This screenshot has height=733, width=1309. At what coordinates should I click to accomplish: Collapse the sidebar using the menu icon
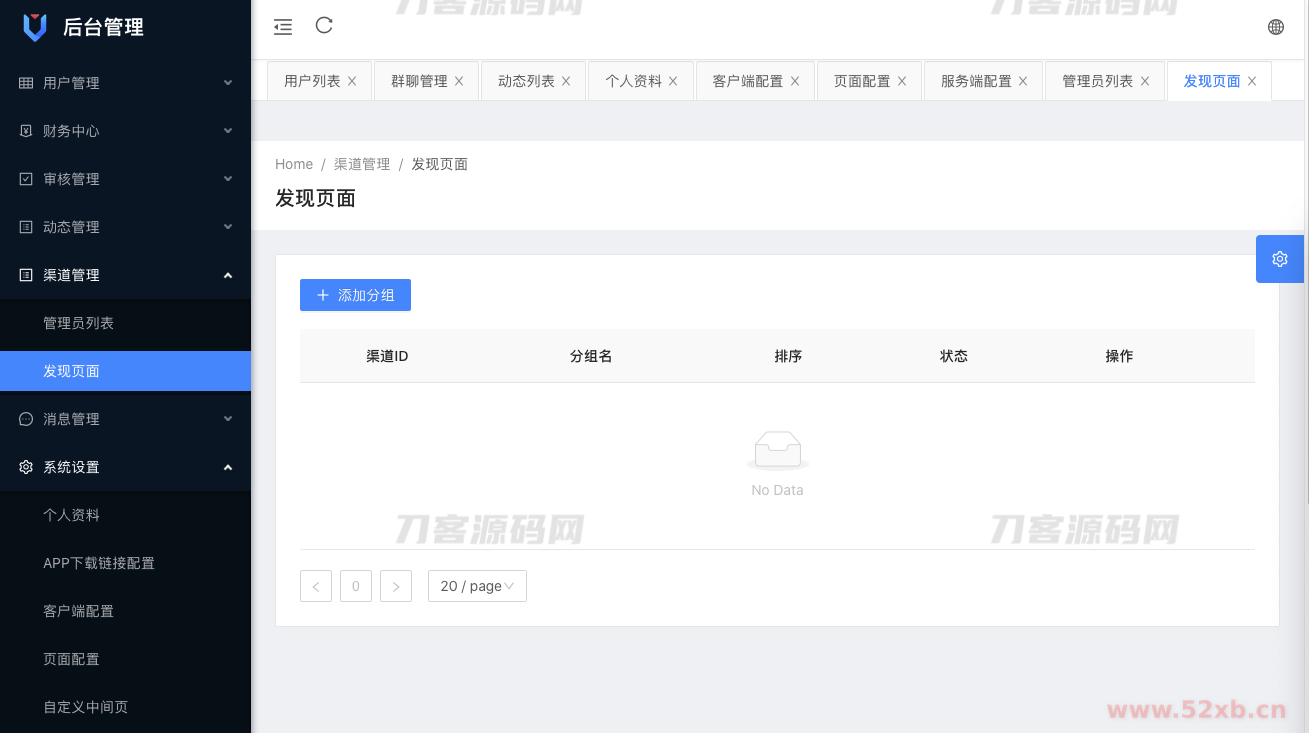point(282,26)
